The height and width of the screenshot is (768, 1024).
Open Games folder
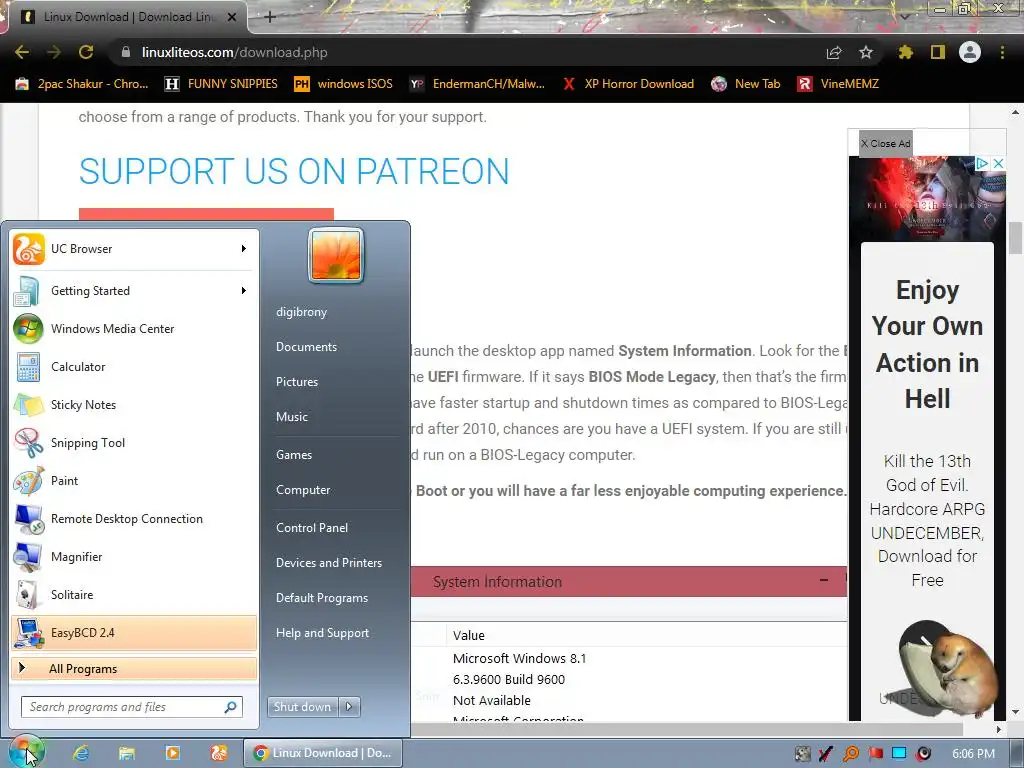click(x=294, y=455)
